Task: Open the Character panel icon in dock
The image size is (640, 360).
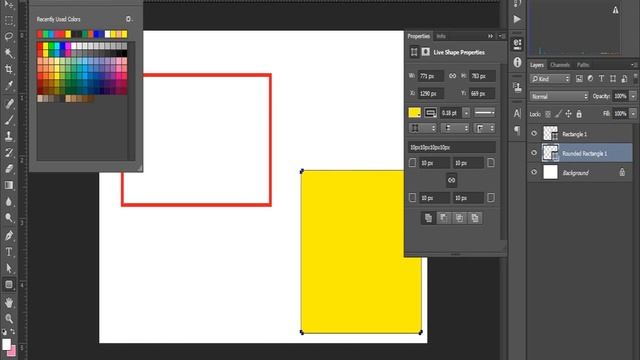Action: pos(517,113)
